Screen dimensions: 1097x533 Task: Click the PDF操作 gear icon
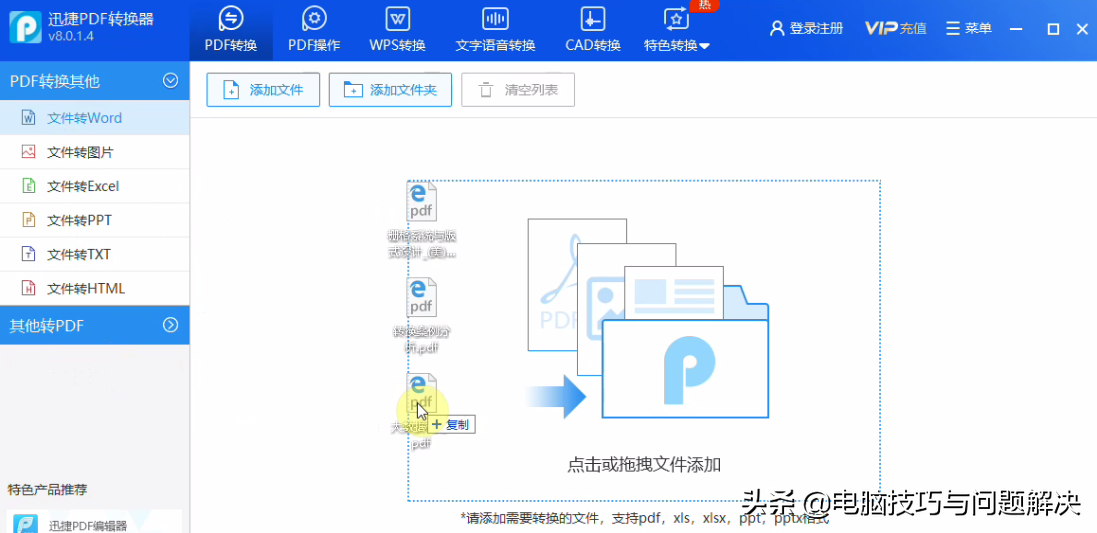tap(314, 17)
